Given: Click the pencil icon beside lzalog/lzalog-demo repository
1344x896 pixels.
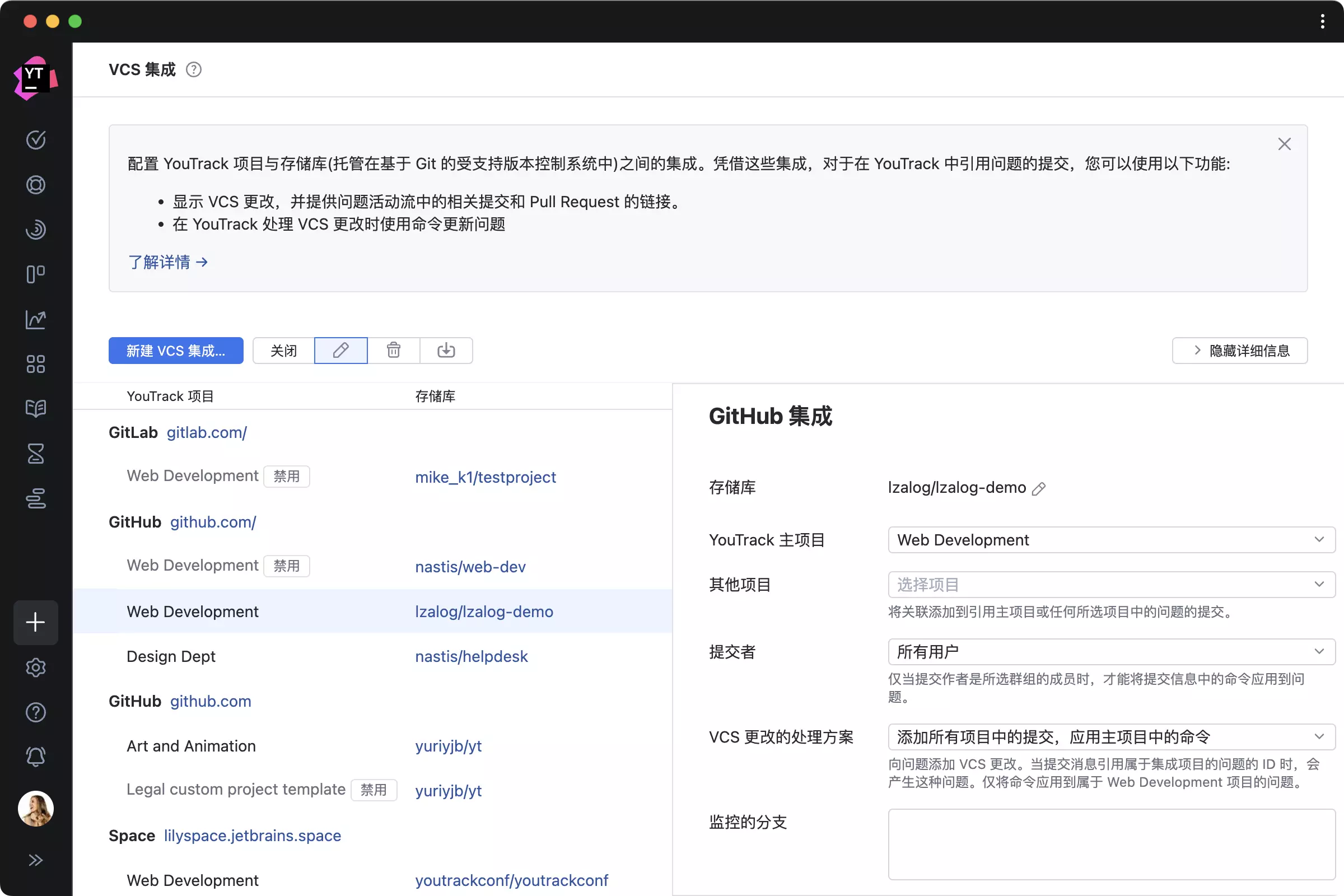Looking at the screenshot, I should [1039, 488].
